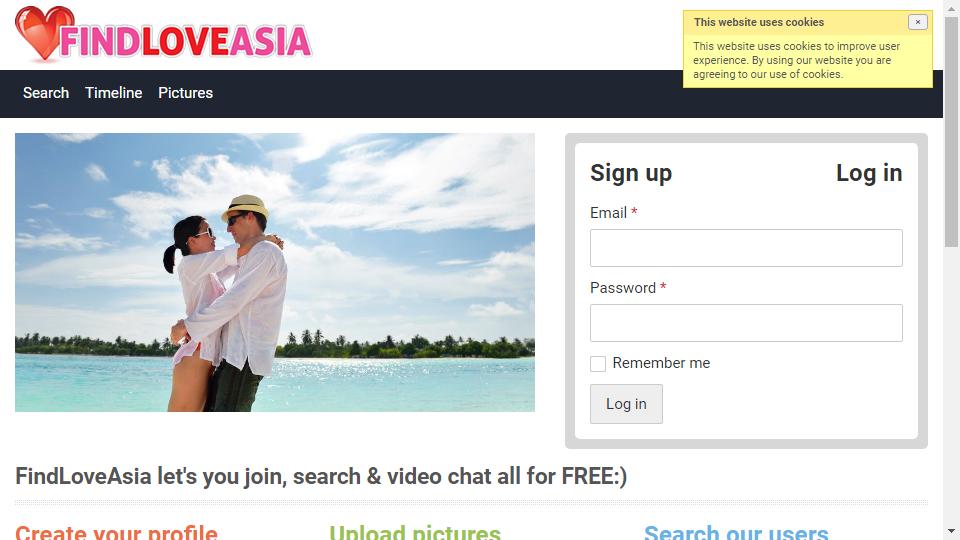Screen dimensions: 960x540
Task: Click the beach couple banner image
Action: click(275, 272)
